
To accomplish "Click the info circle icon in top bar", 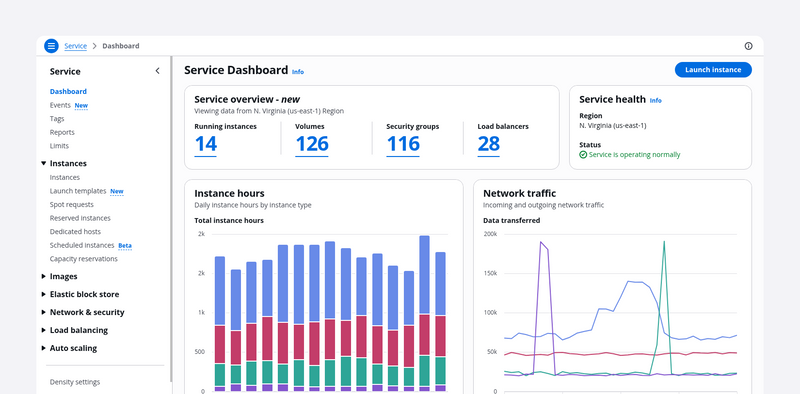I will [748, 46].
